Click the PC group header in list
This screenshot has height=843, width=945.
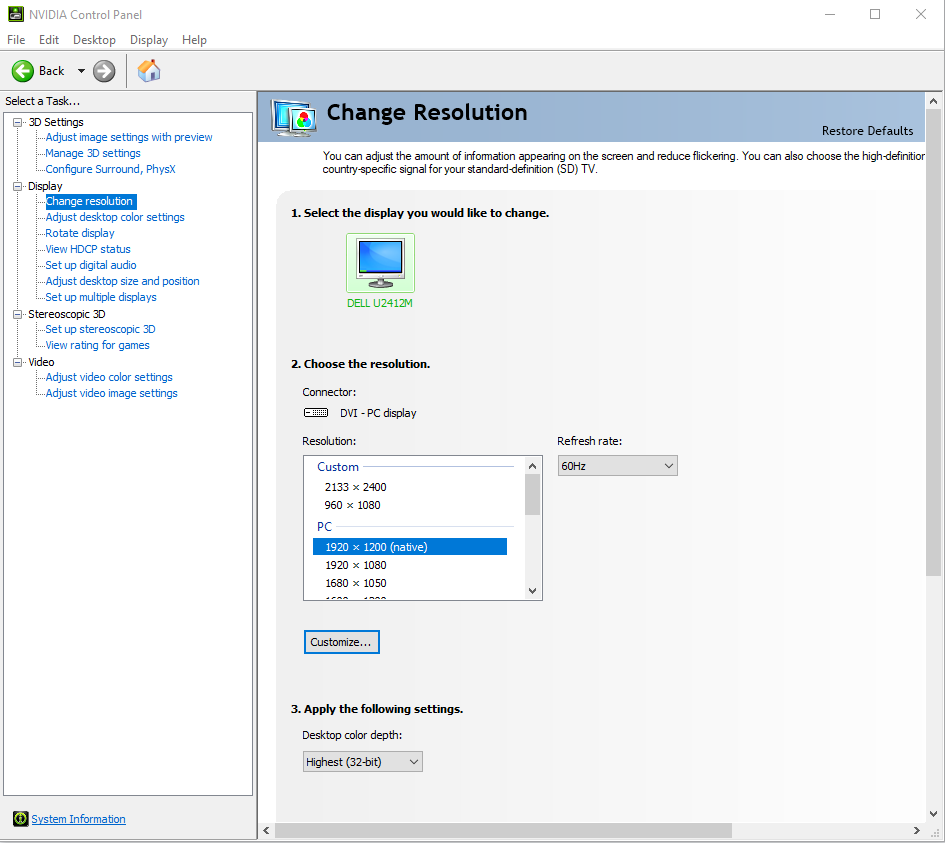(x=324, y=527)
